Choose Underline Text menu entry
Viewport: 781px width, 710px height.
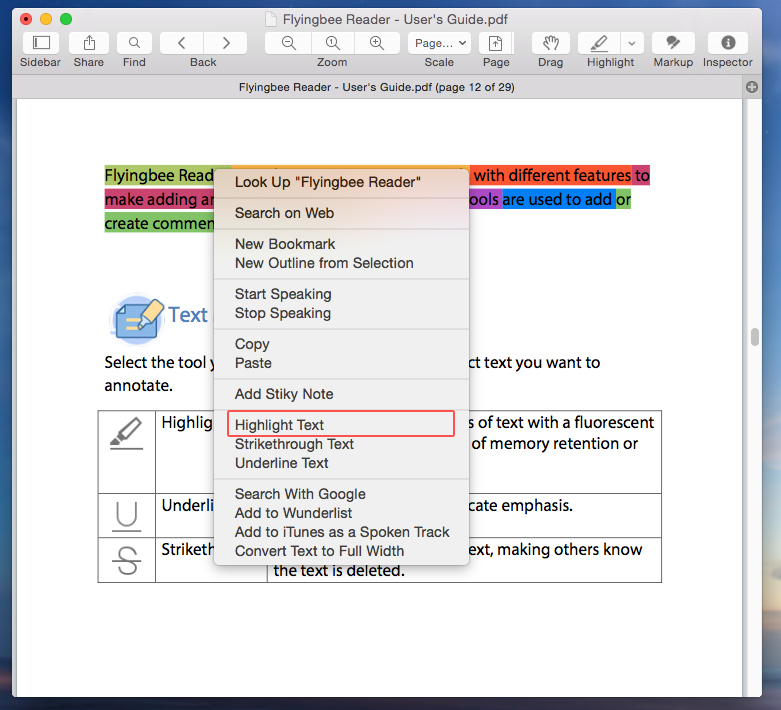[341, 463]
